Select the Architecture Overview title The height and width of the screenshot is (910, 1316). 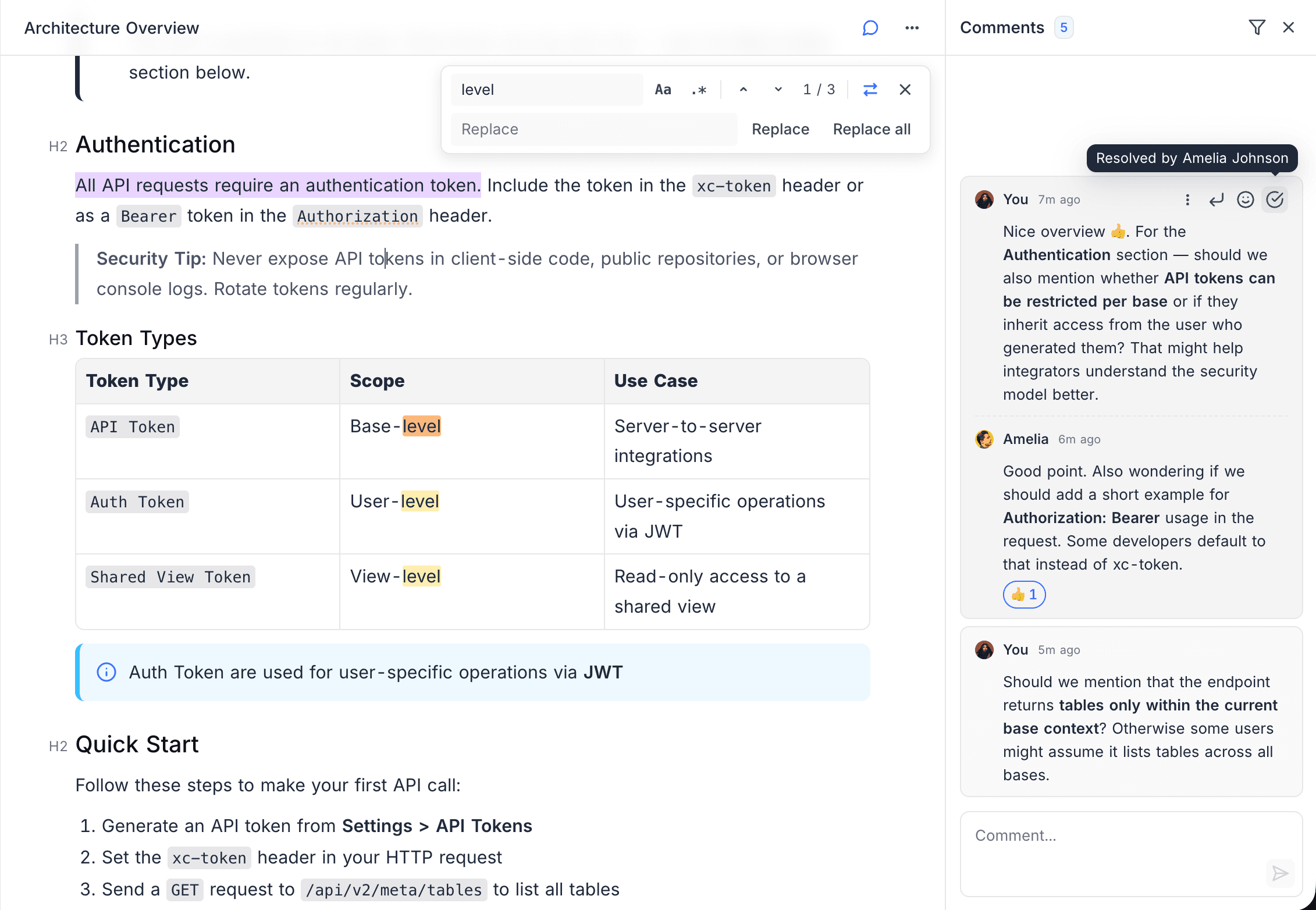(x=112, y=27)
